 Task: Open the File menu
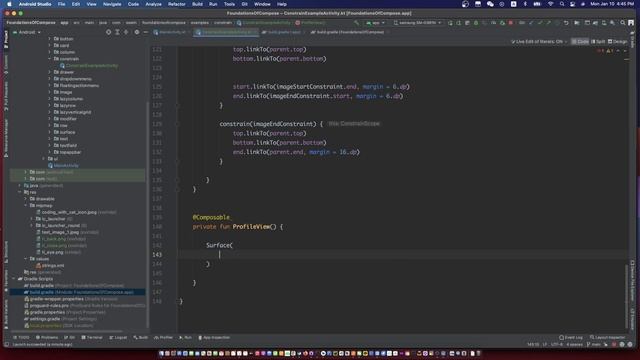(61, 4)
